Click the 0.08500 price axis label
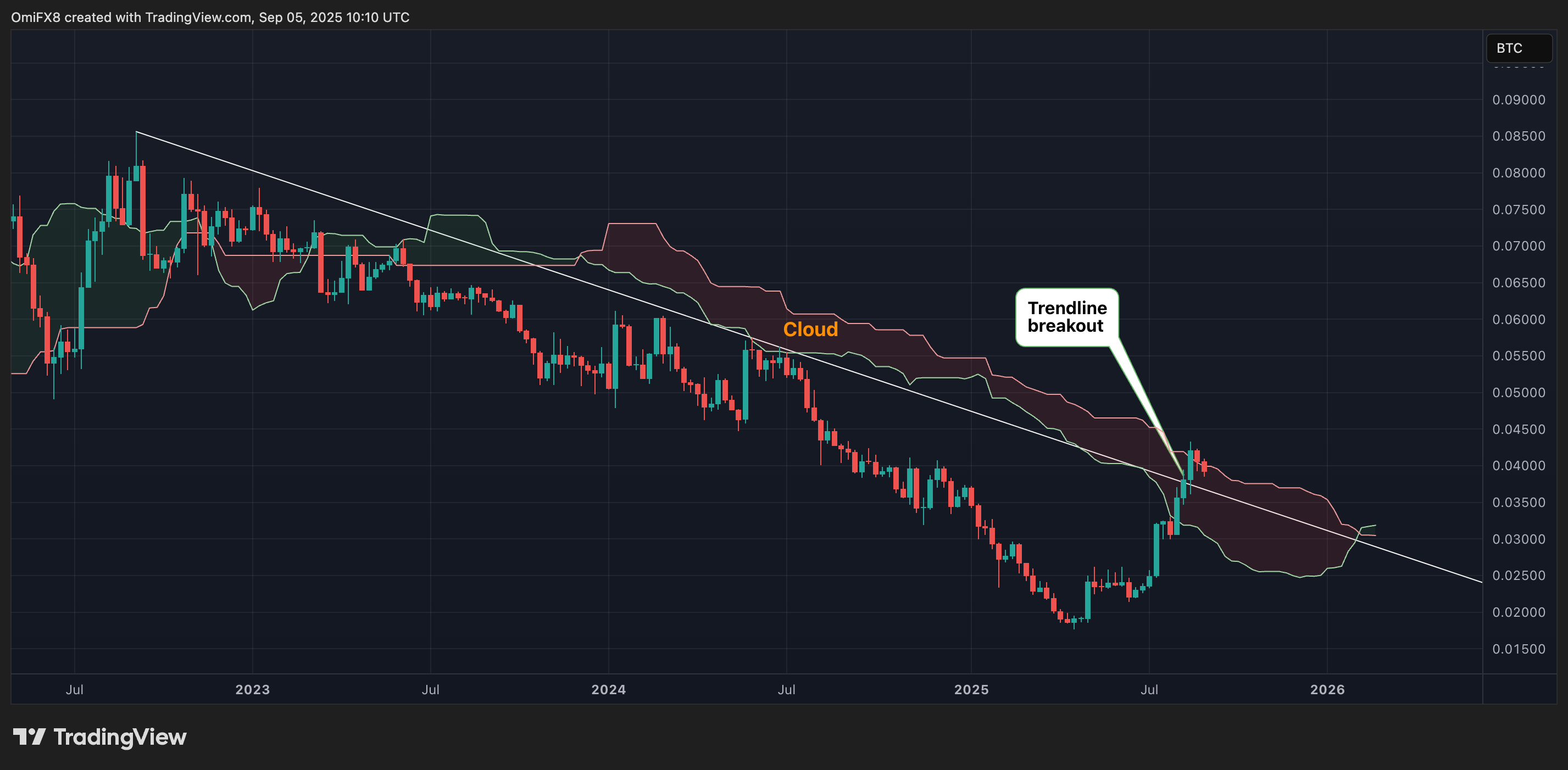Viewport: 1568px width, 770px height. tap(1519, 136)
